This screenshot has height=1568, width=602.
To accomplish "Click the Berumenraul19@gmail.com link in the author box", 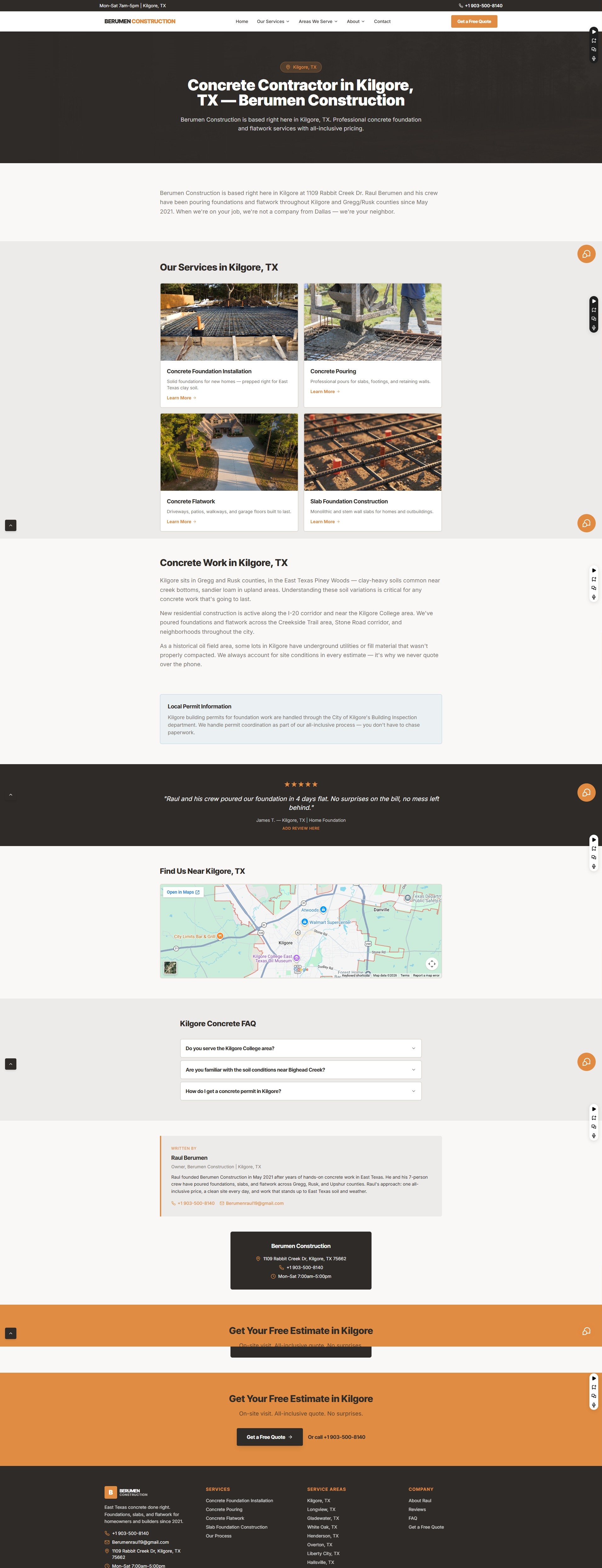I will [x=251, y=1203].
